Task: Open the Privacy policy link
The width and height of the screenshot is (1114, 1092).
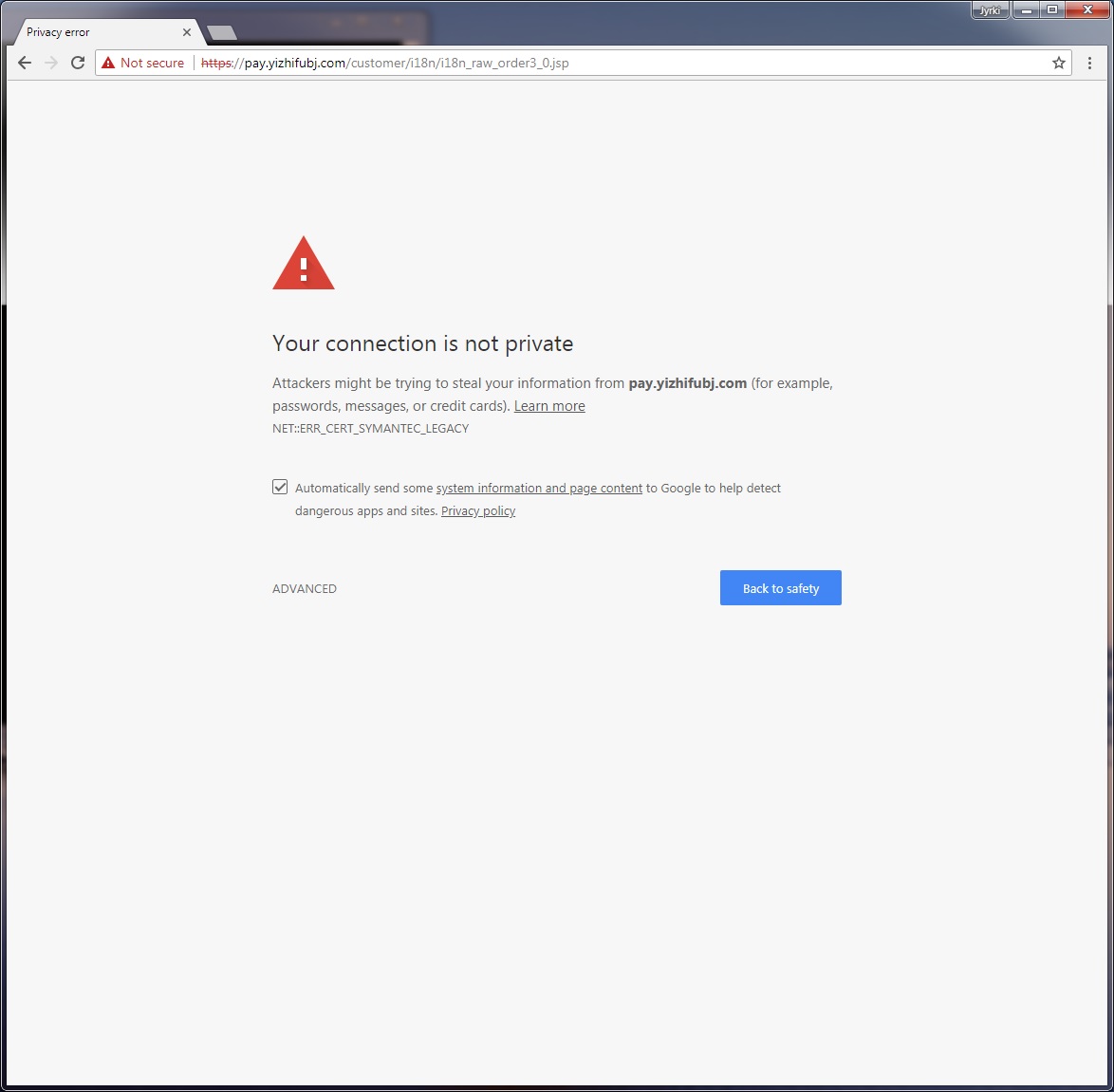Action: [x=478, y=510]
